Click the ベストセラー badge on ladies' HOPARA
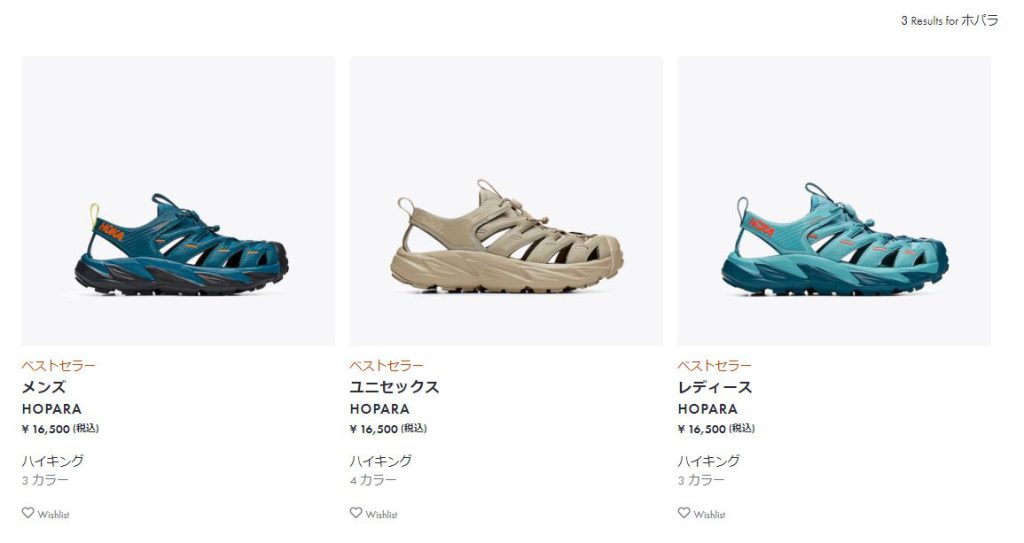Image resolution: width=1024 pixels, height=543 pixels. click(x=714, y=365)
